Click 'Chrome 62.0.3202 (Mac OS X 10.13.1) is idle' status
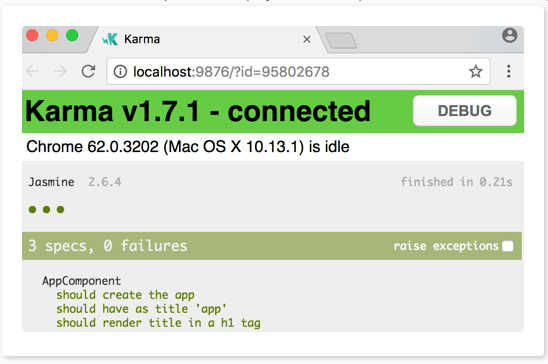 (188, 147)
